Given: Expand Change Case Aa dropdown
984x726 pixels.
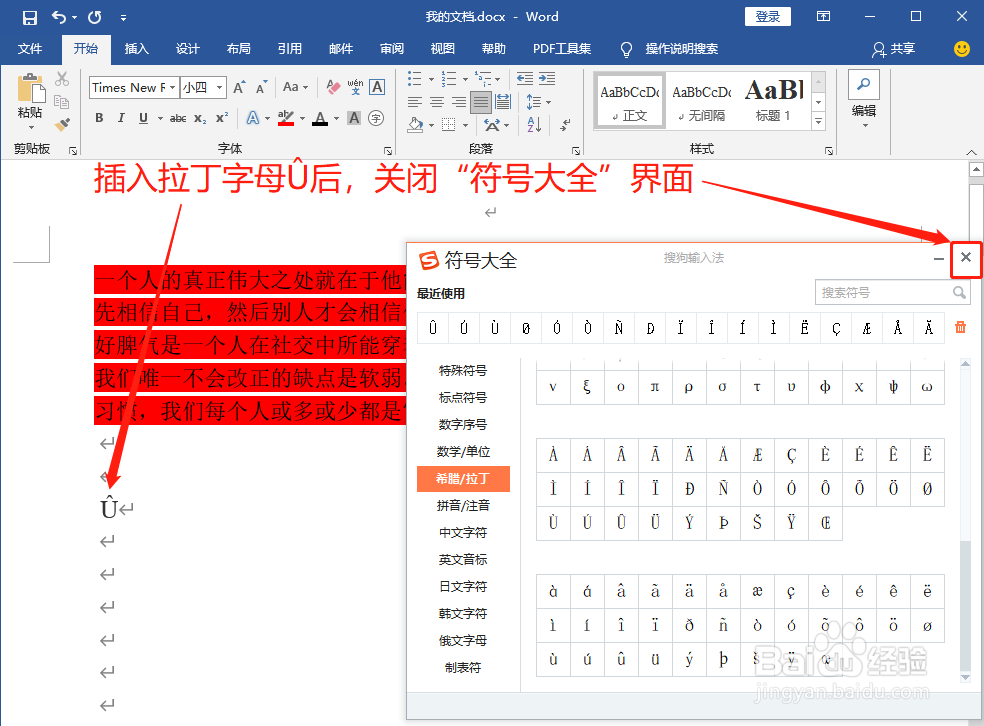Looking at the screenshot, I should pyautogui.click(x=305, y=87).
